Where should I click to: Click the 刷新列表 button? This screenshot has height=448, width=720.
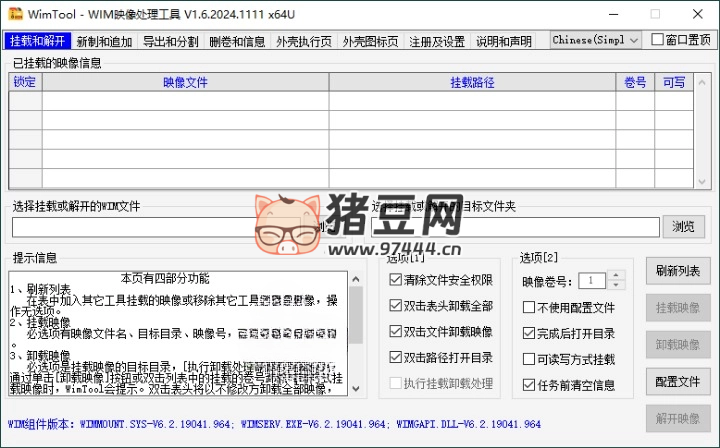coord(678,271)
